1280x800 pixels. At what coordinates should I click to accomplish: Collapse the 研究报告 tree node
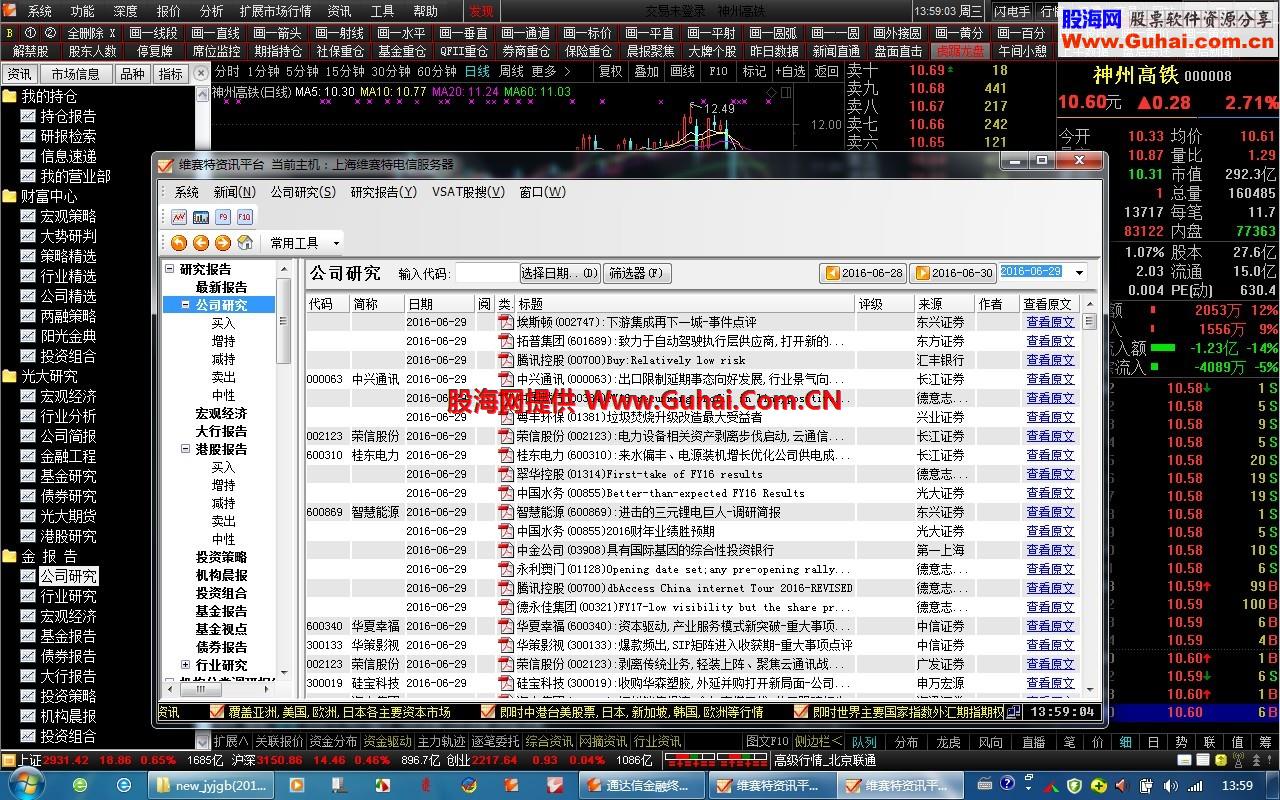[x=169, y=269]
